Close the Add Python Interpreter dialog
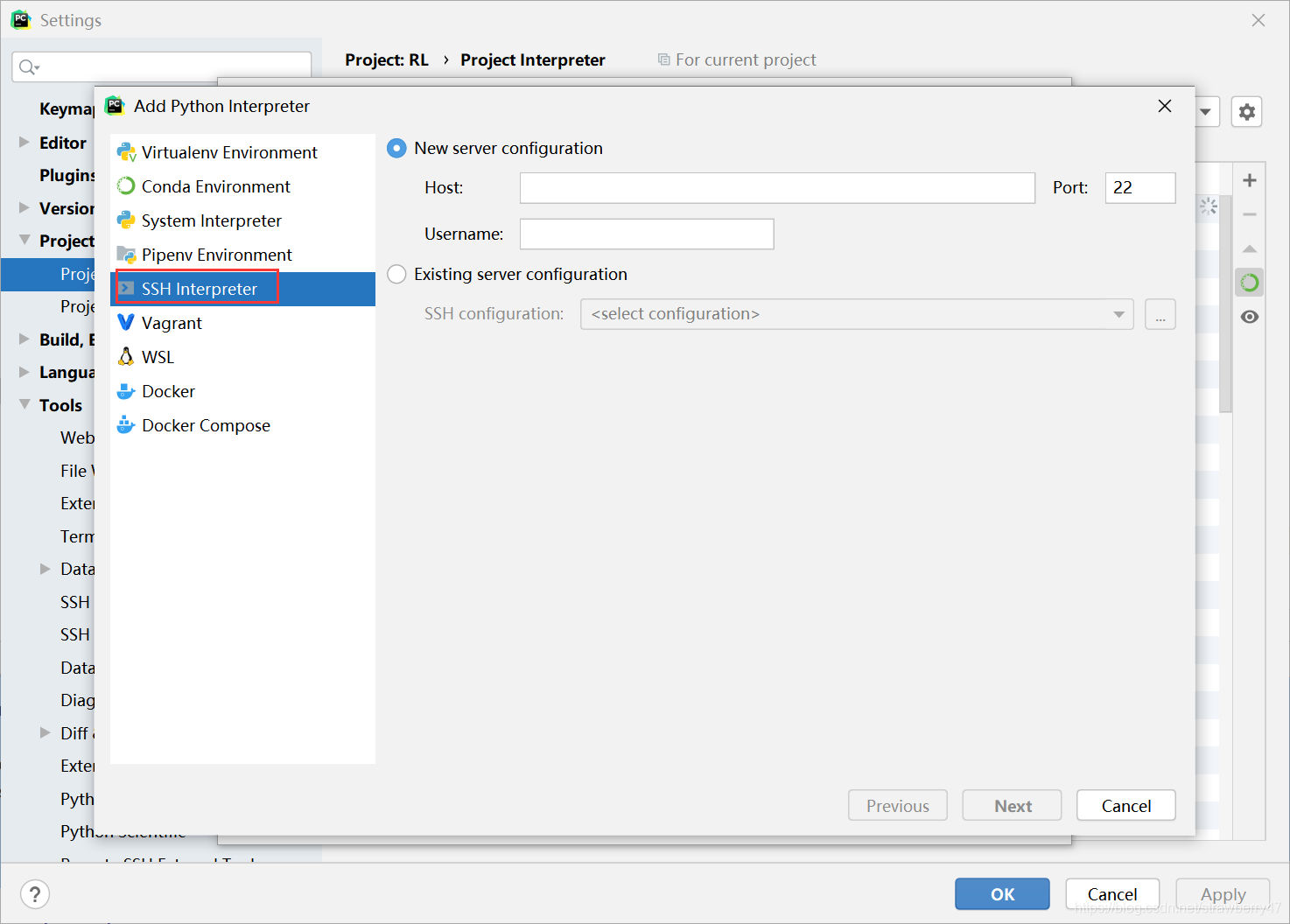This screenshot has width=1290, height=924. 1165,106
